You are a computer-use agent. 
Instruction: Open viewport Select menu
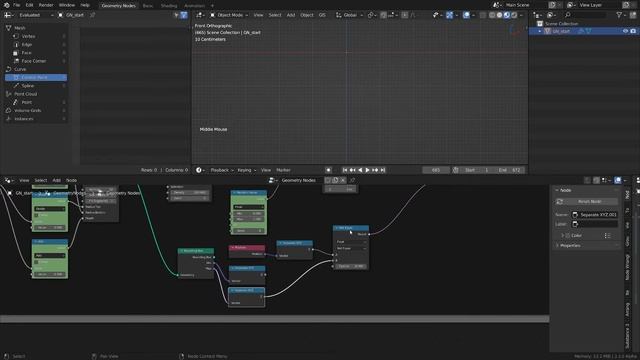pos(275,15)
